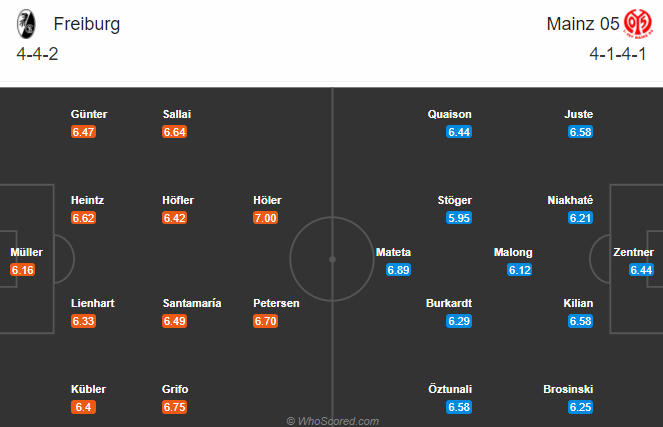Click the Mainz 05 club crest icon
Viewport: 663px width, 427px height.
638,24
